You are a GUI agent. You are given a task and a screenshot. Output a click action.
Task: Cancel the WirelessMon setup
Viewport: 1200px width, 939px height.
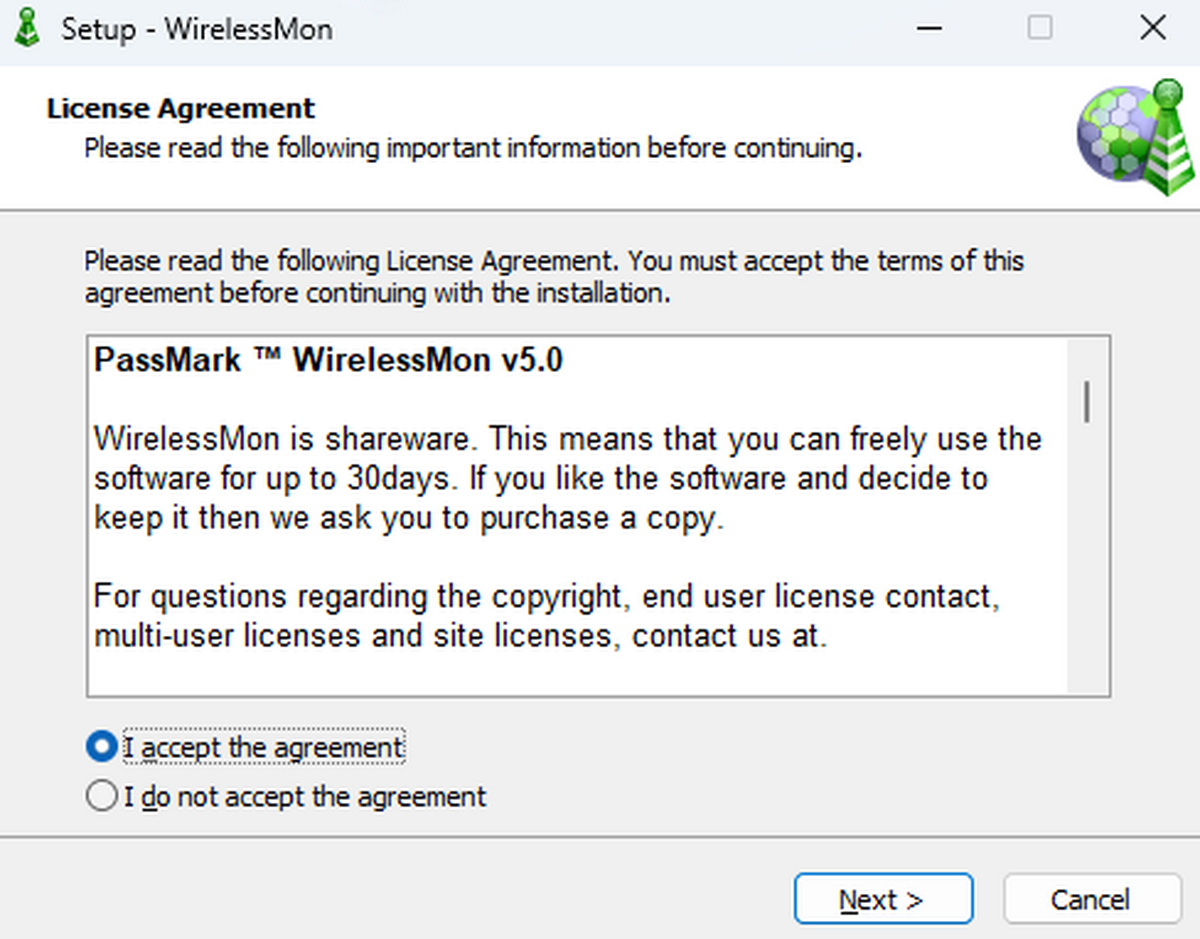1092,899
